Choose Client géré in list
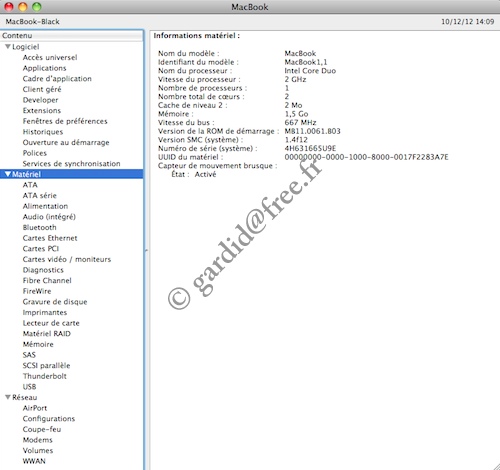Viewport: 500px width, 470px height. coord(42,89)
